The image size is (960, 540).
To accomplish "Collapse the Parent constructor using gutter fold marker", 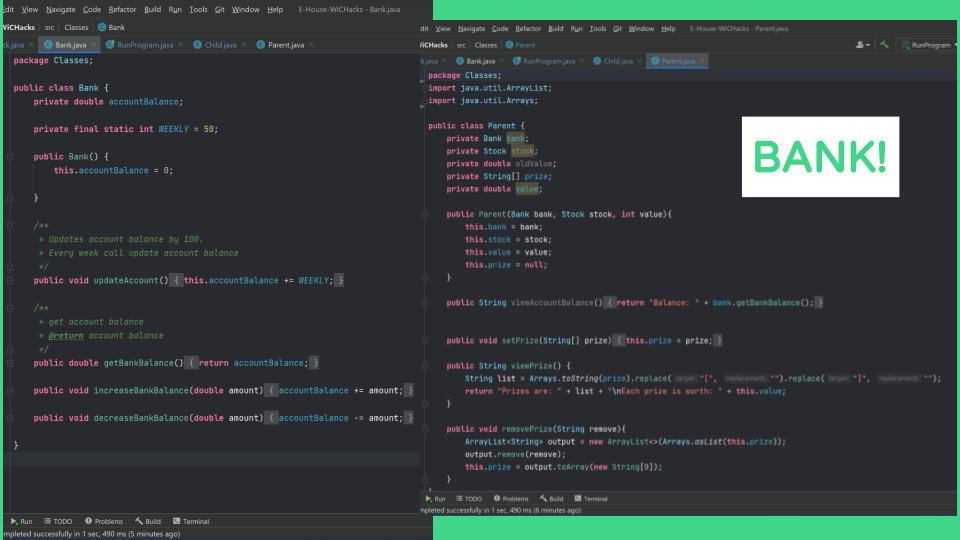I will (425, 214).
